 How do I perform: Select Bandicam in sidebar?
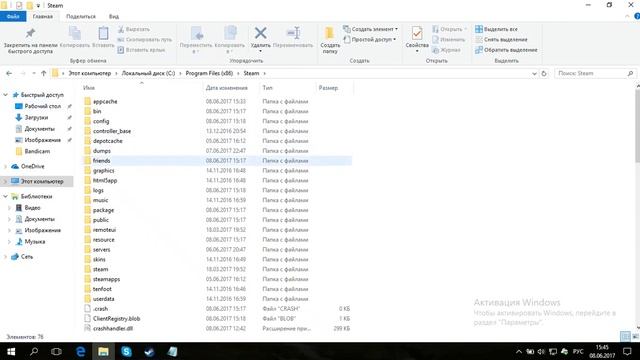point(37,151)
